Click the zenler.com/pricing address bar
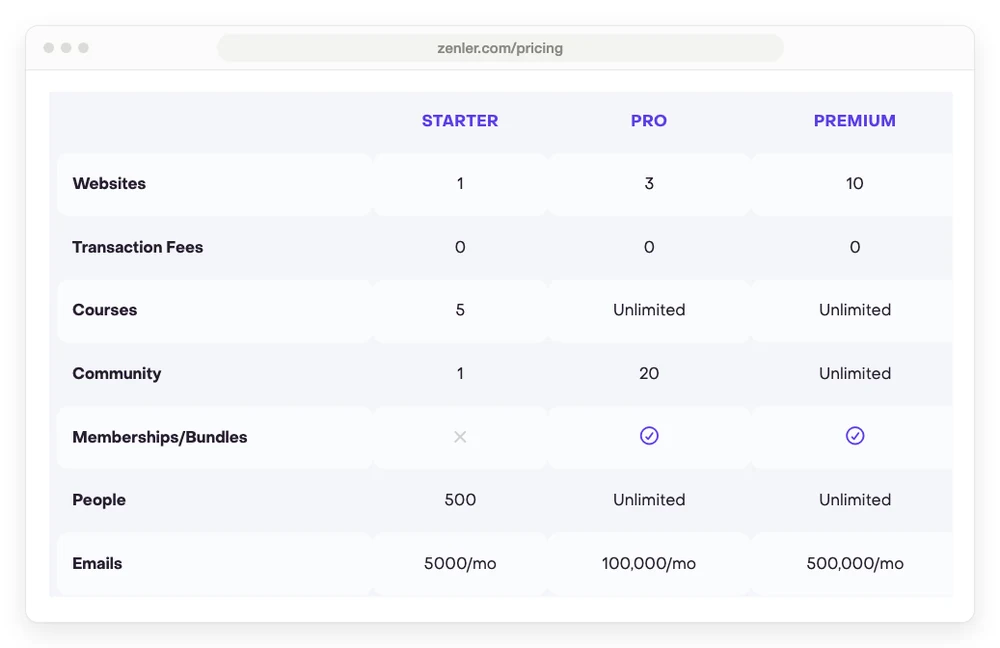 click(500, 48)
